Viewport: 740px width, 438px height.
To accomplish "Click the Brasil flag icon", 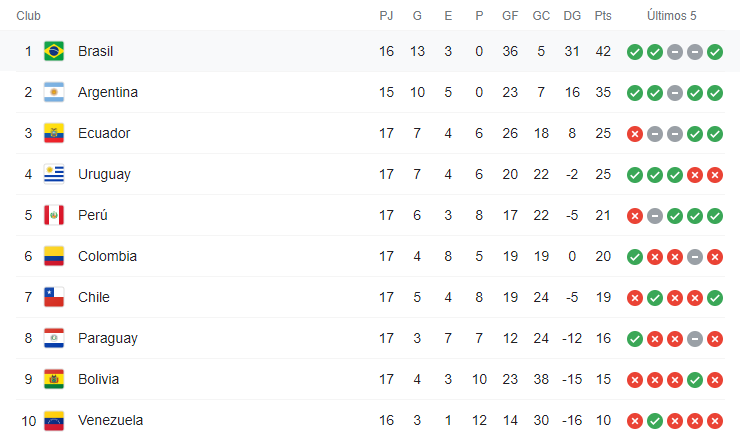I will [54, 51].
